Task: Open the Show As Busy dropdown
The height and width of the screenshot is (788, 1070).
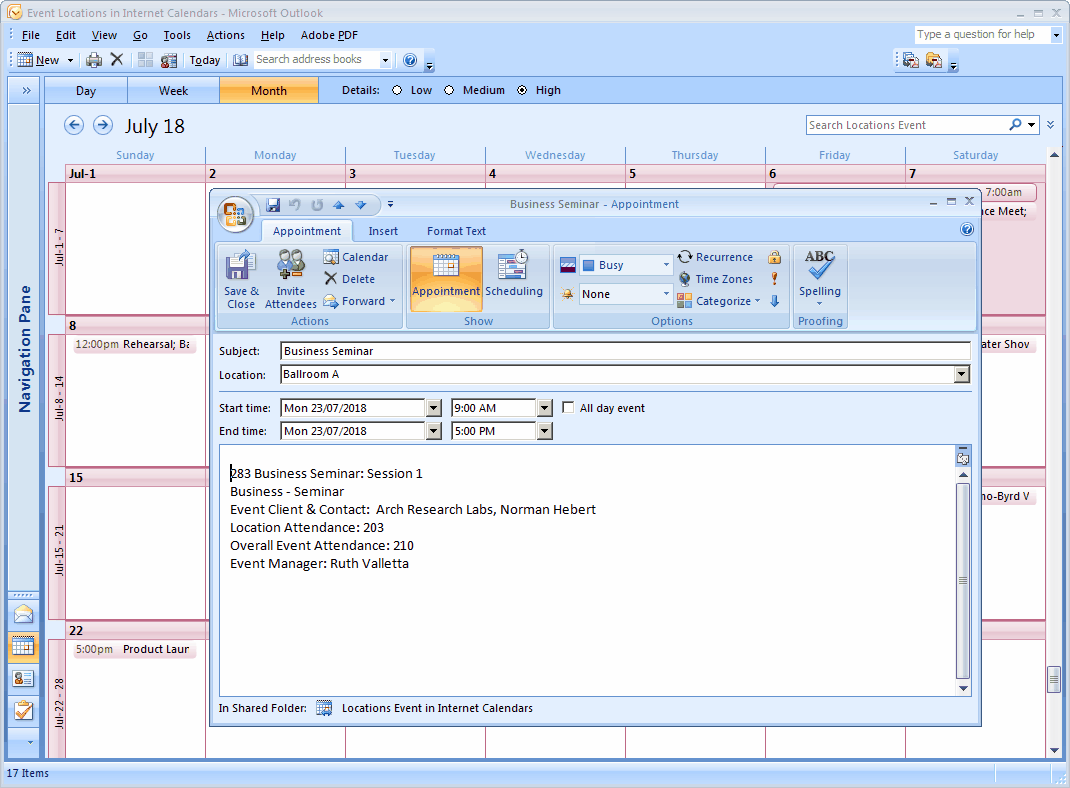Action: pyautogui.click(x=666, y=265)
